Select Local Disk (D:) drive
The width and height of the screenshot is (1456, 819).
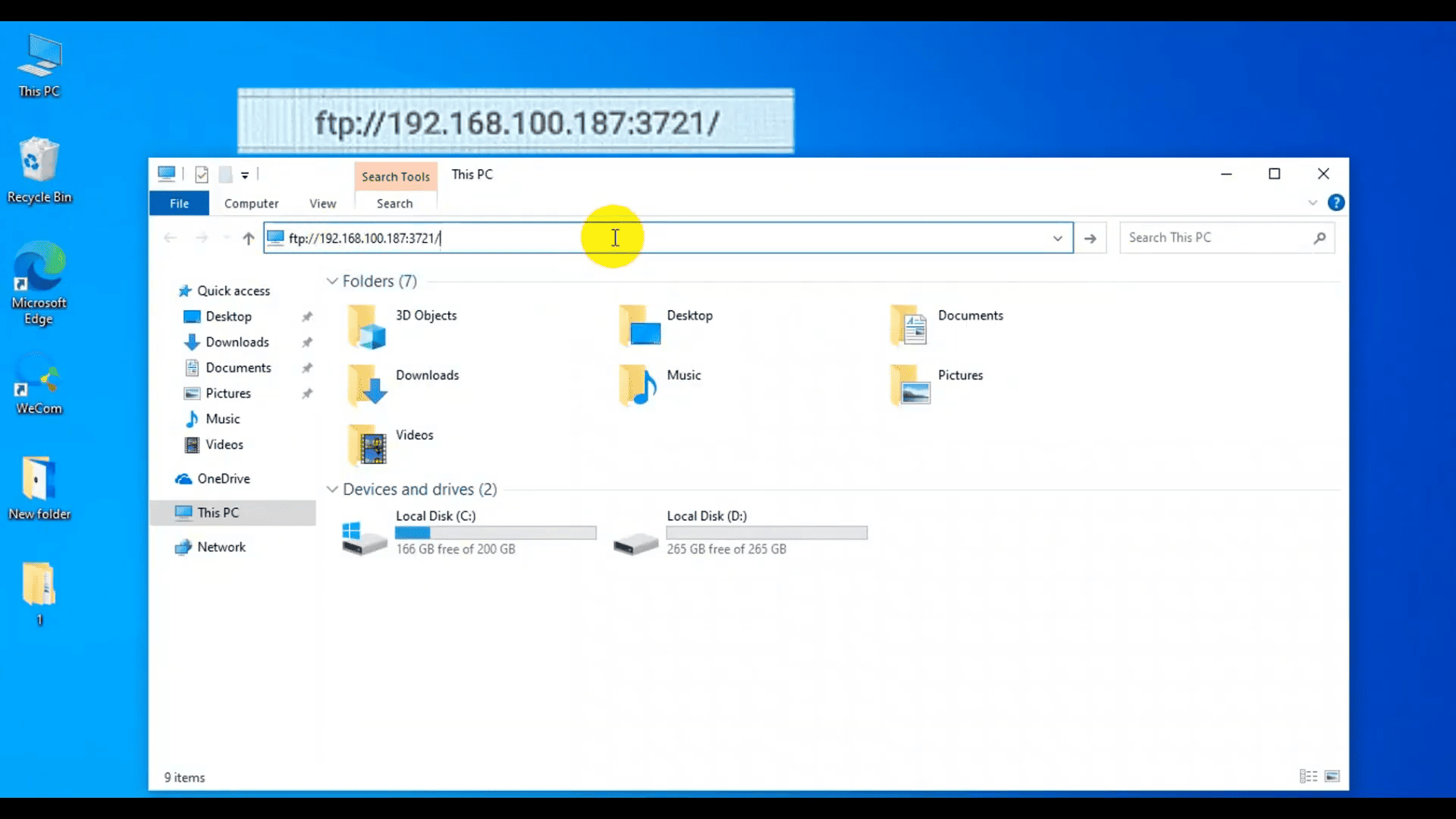pos(740,534)
